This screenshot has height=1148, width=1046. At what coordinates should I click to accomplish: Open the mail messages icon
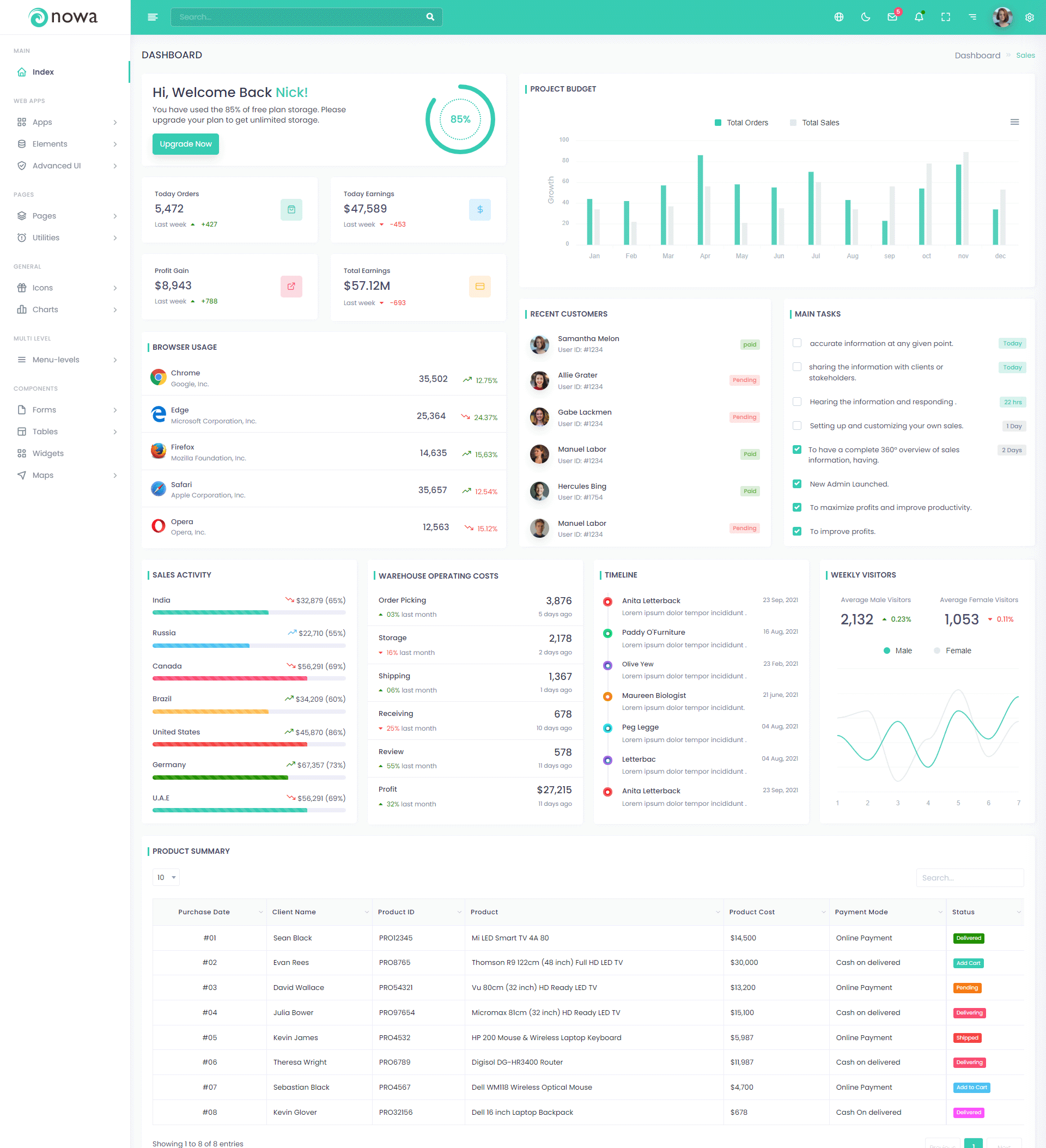[x=892, y=17]
